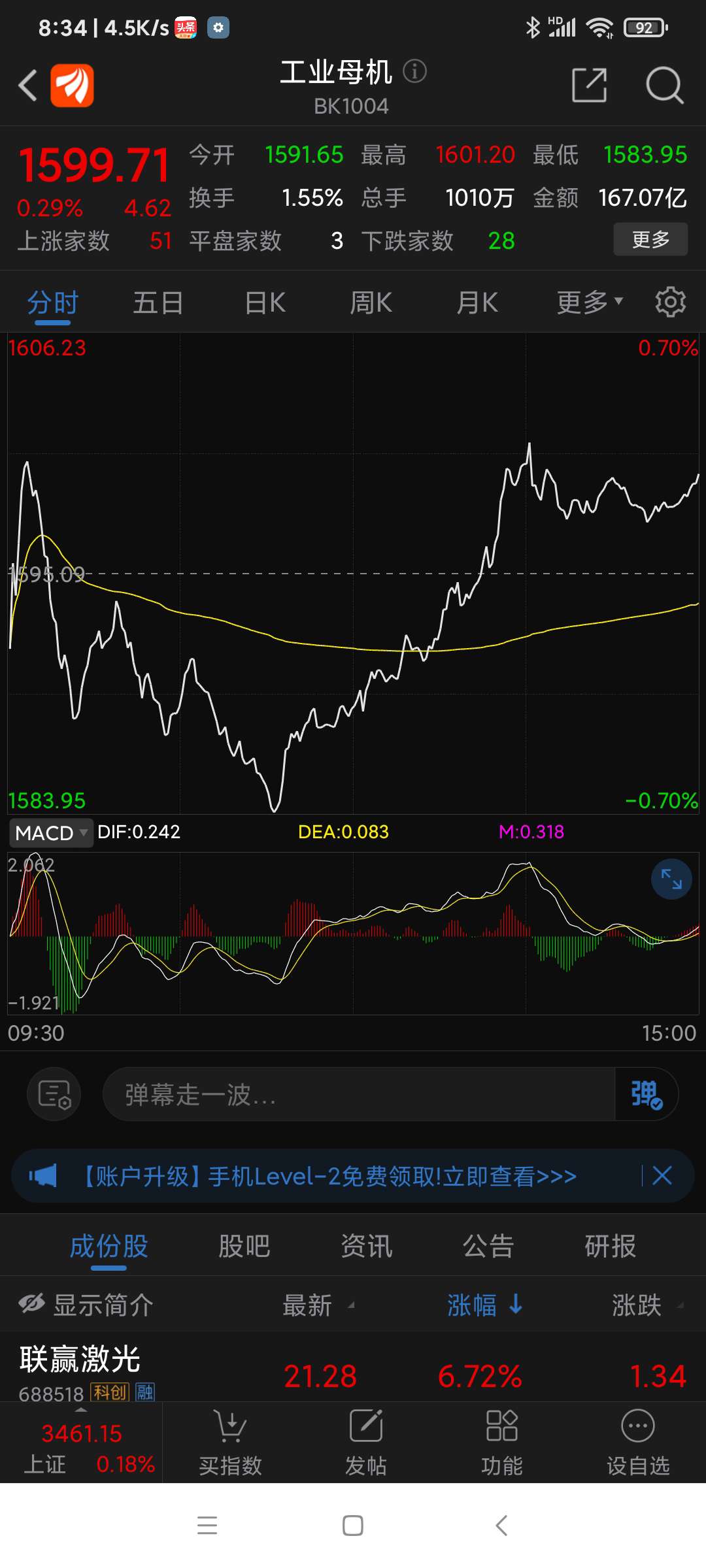Open the 公告 tab

(x=488, y=1246)
